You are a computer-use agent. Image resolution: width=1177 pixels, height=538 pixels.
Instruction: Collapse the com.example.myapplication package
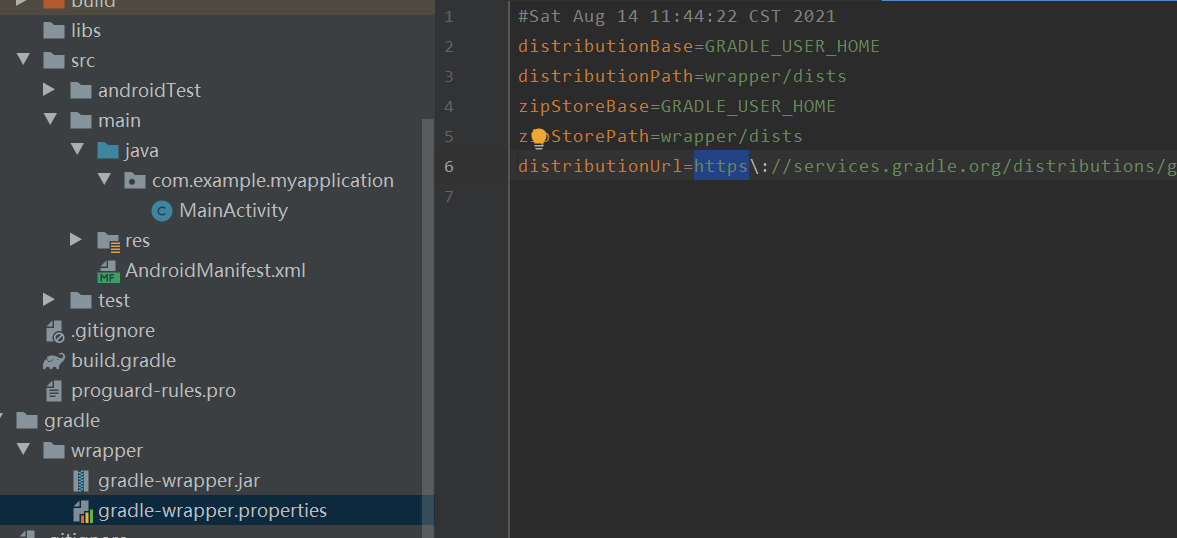[104, 181]
